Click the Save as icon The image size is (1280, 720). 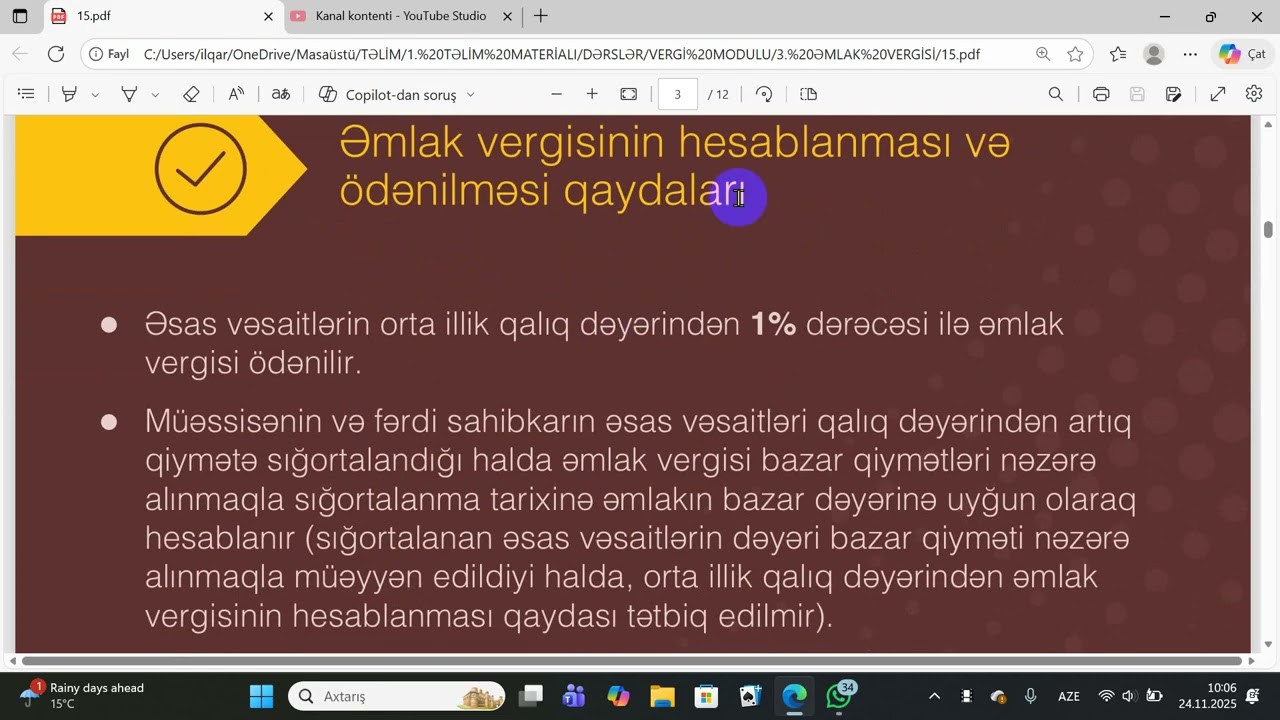[x=1174, y=94]
